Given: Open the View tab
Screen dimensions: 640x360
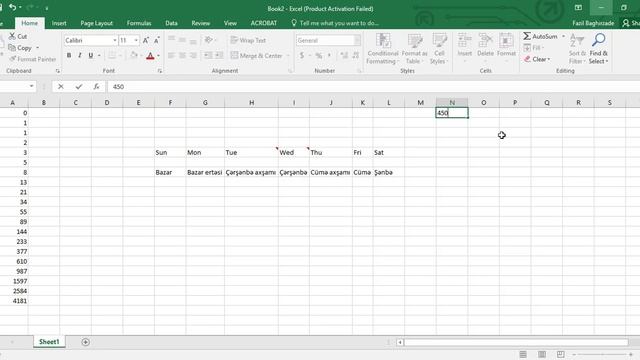Looking at the screenshot, I should (x=230, y=23).
